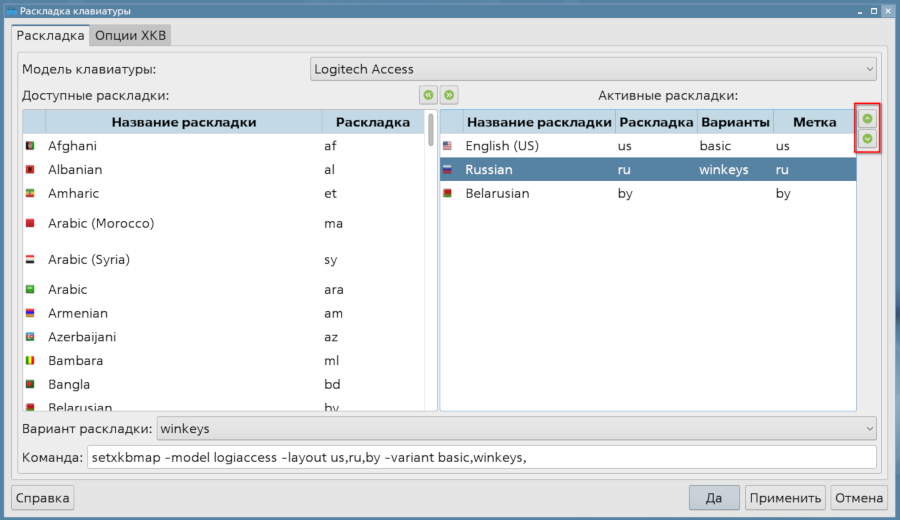The width and height of the screenshot is (900, 520).
Task: Open the keyboard model dropdown Logitech Access
Action: [x=593, y=69]
